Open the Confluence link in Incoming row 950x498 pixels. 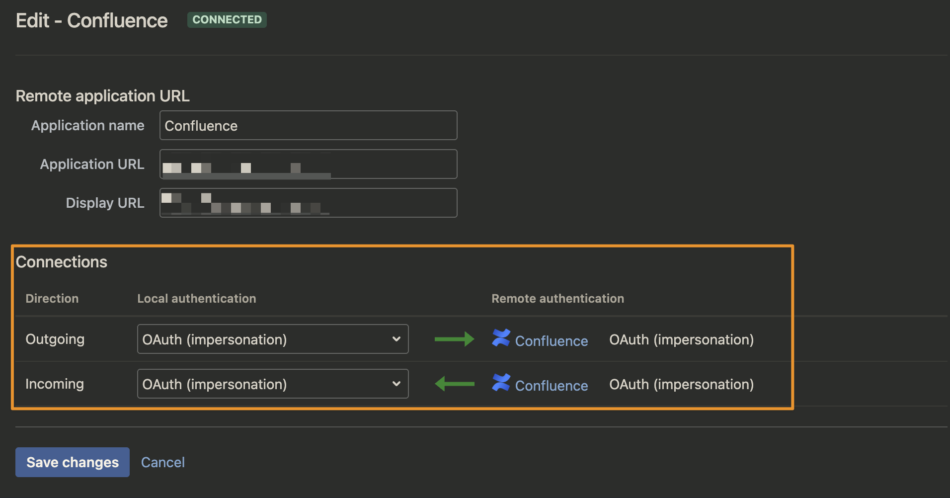[551, 386]
